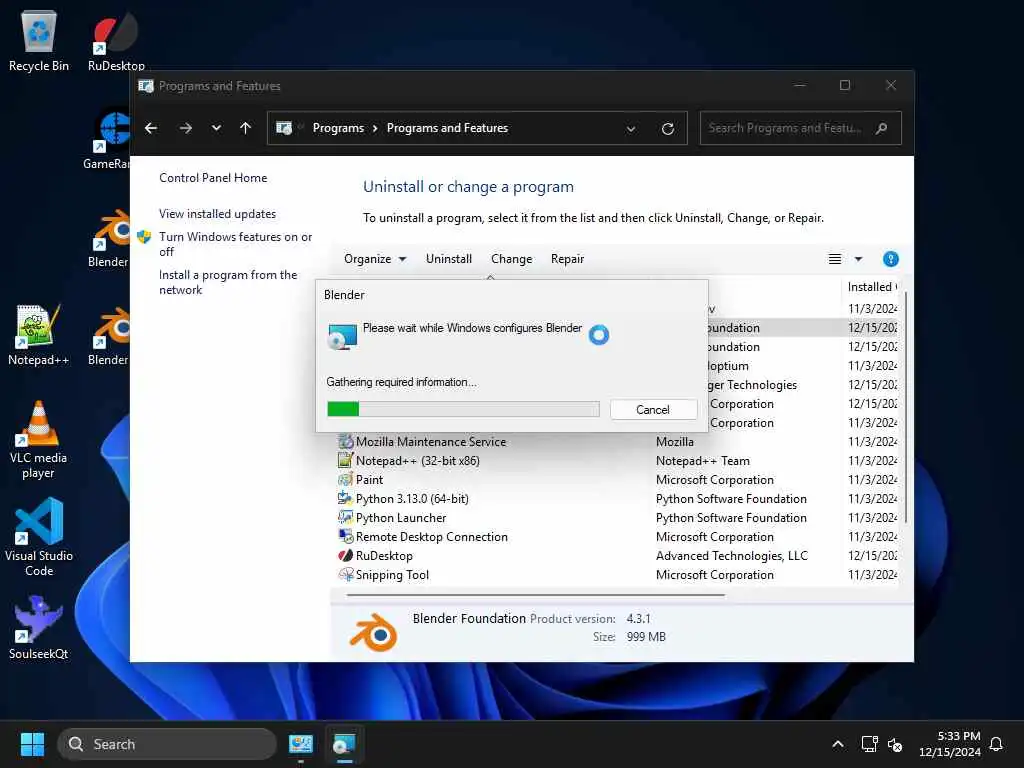Click Uninstall in the toolbar
Screen dimensions: 1024x768
tap(449, 259)
